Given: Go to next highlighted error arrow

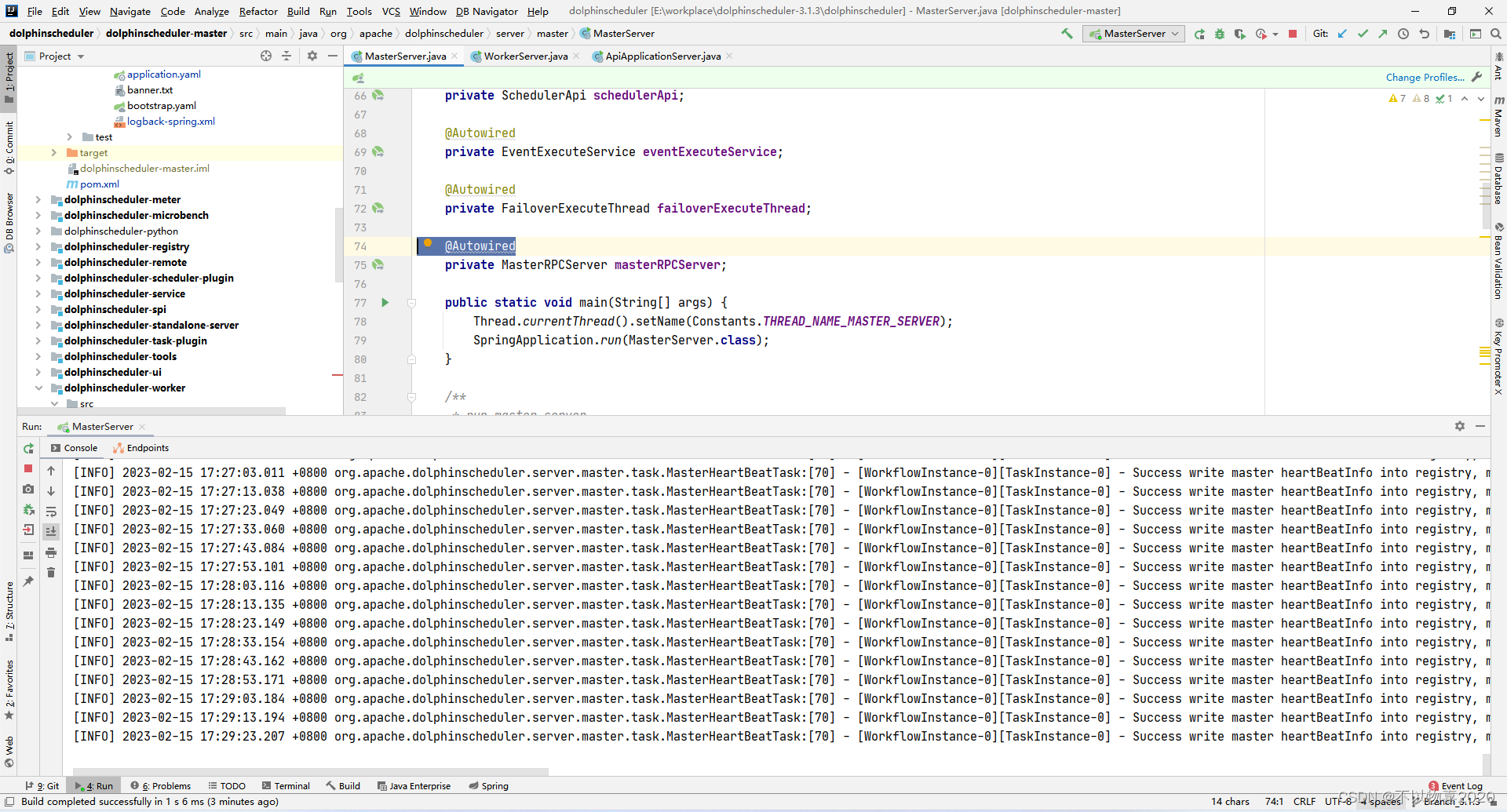Looking at the screenshot, I should 1481,99.
